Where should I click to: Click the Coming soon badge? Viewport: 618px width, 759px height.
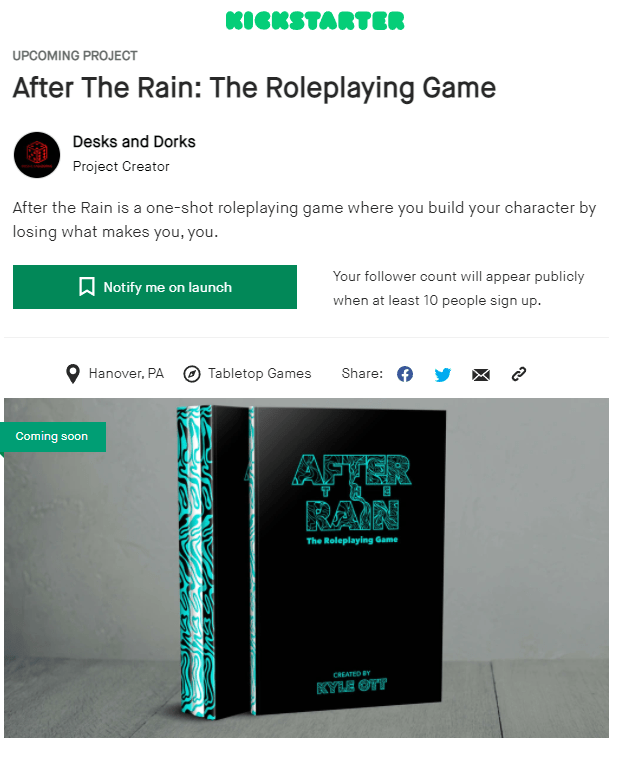click(x=53, y=437)
